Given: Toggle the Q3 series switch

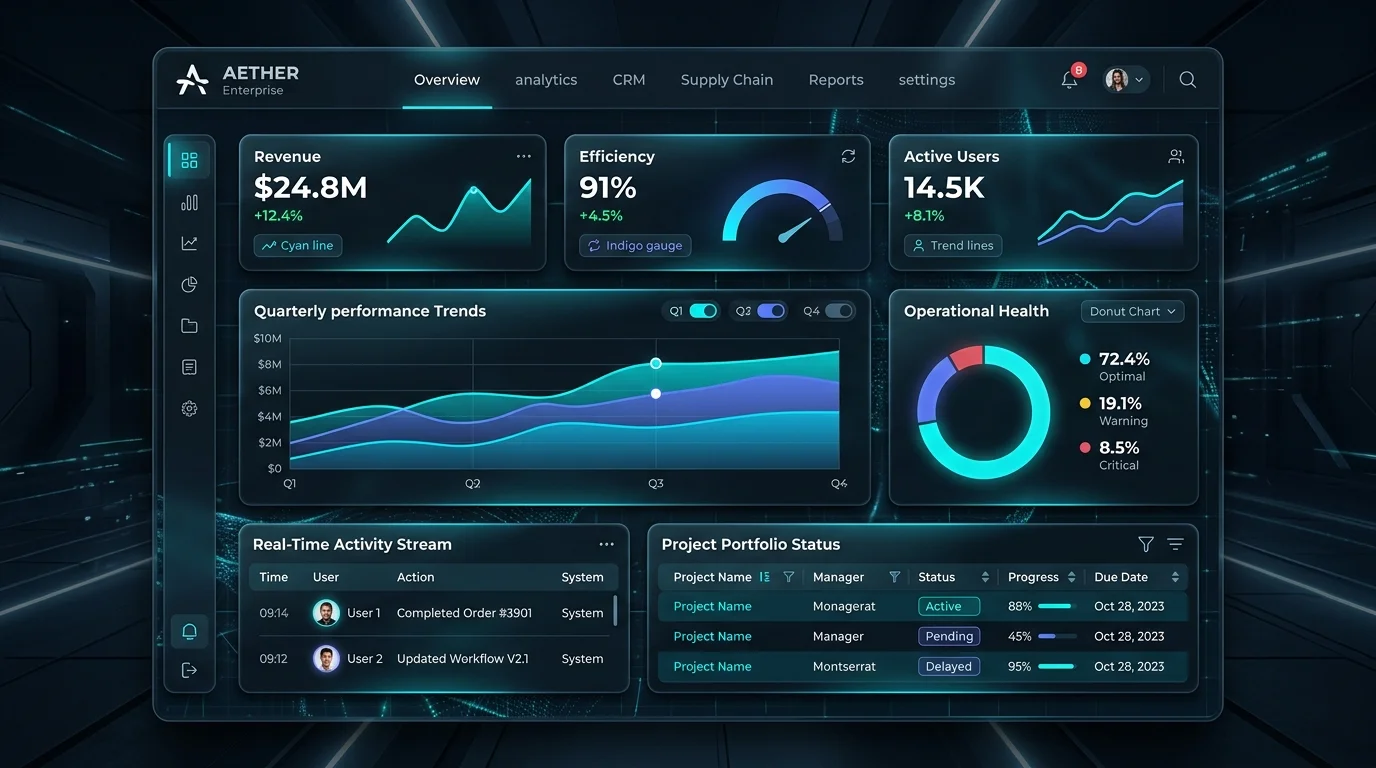Looking at the screenshot, I should click(771, 311).
